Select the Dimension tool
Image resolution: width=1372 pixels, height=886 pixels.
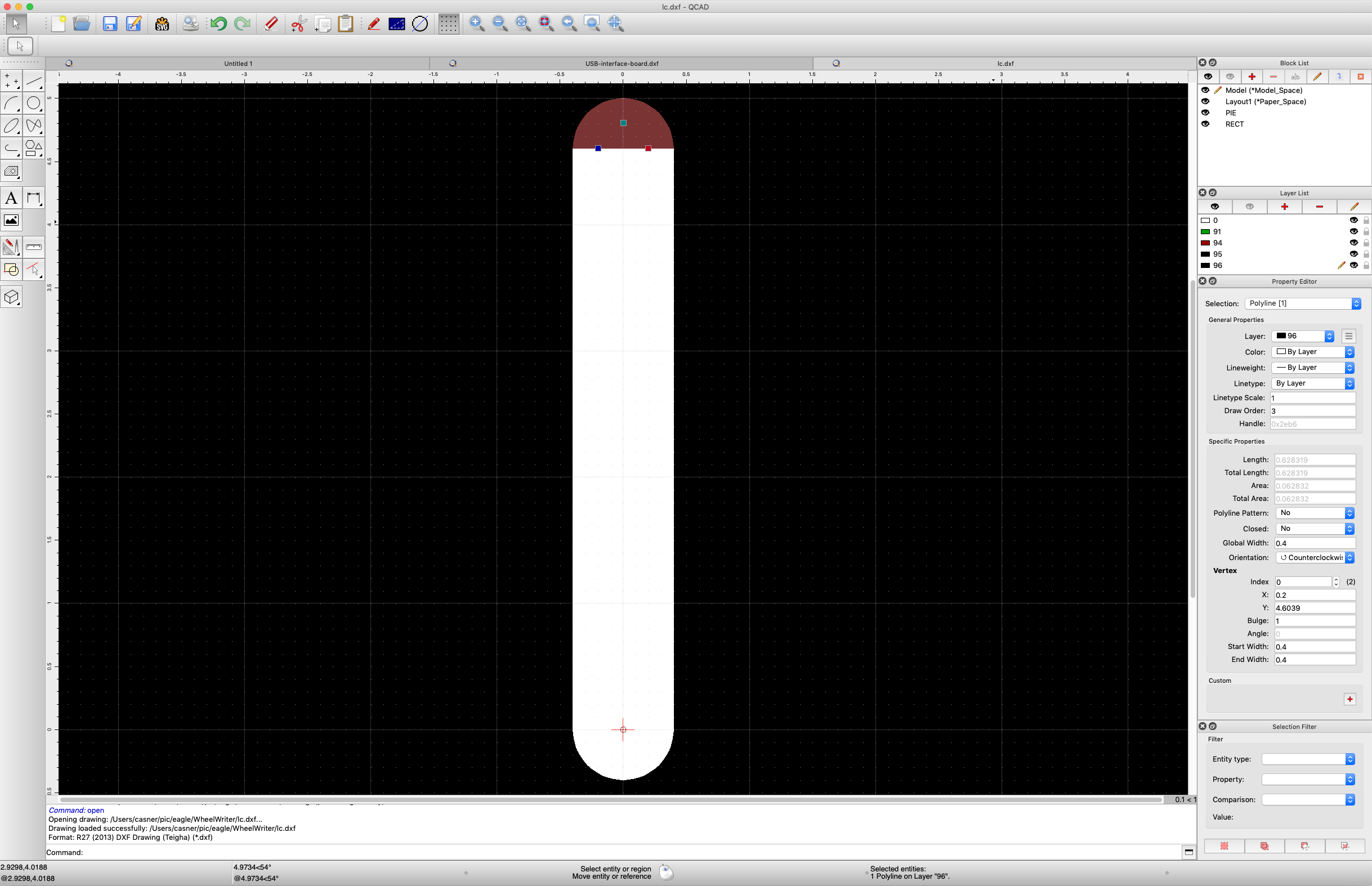[34, 199]
